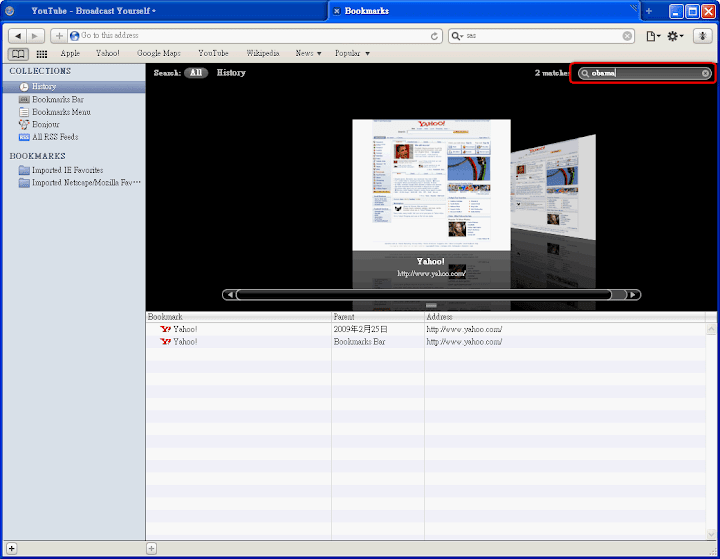Viewport: 720px width, 559px height.
Task: Select Bonjour collection
Action: point(74,124)
